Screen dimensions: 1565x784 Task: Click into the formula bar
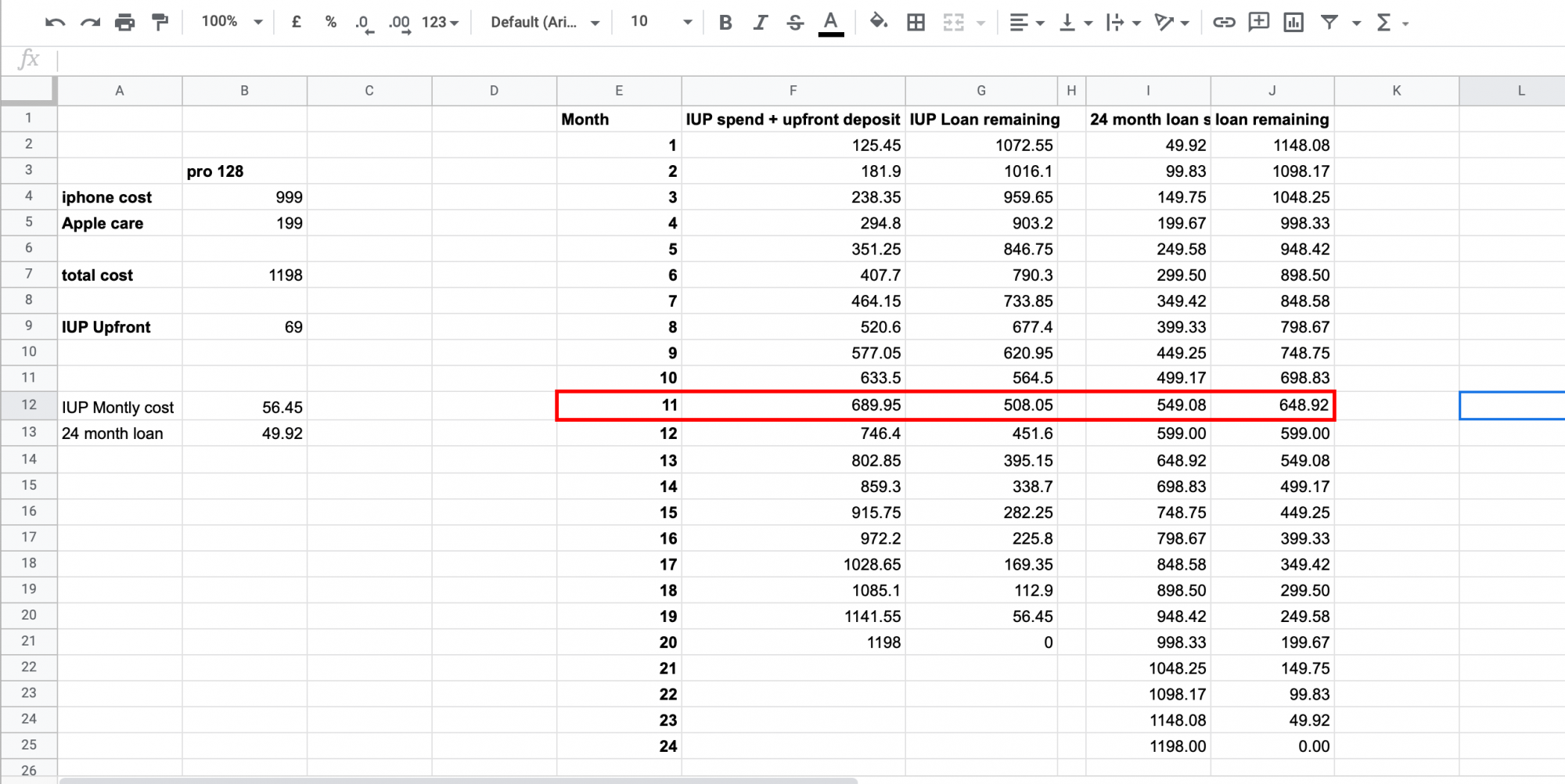click(811, 59)
